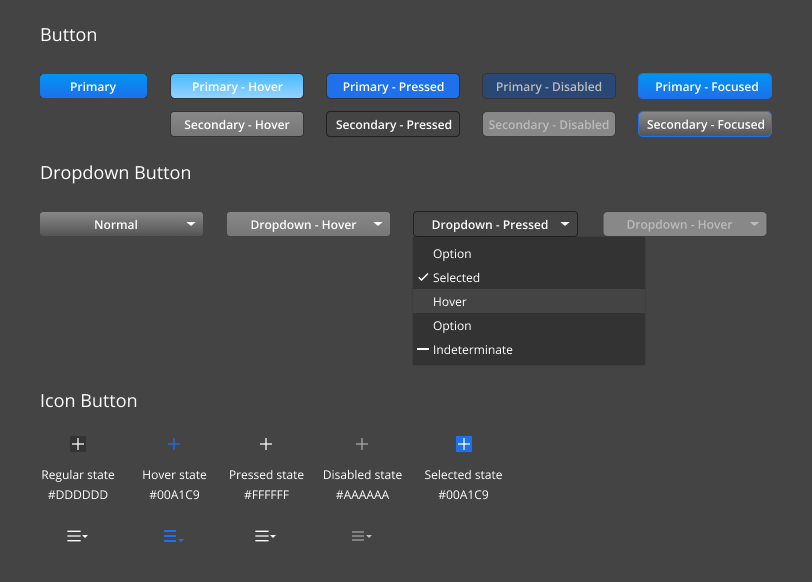This screenshot has width=812, height=582.
Task: Select the Hover state plus icon
Action: click(x=174, y=444)
